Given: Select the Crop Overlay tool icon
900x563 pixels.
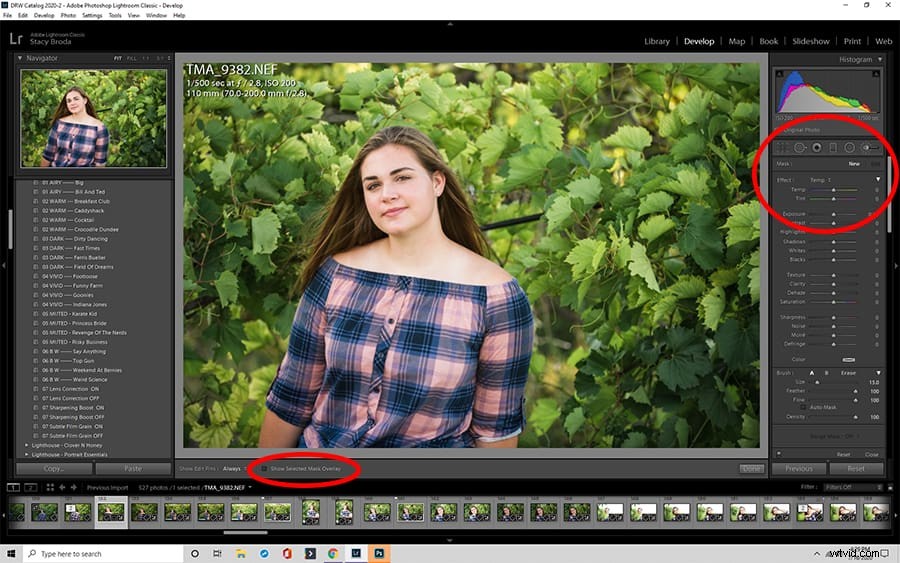Looking at the screenshot, I should coord(782,148).
